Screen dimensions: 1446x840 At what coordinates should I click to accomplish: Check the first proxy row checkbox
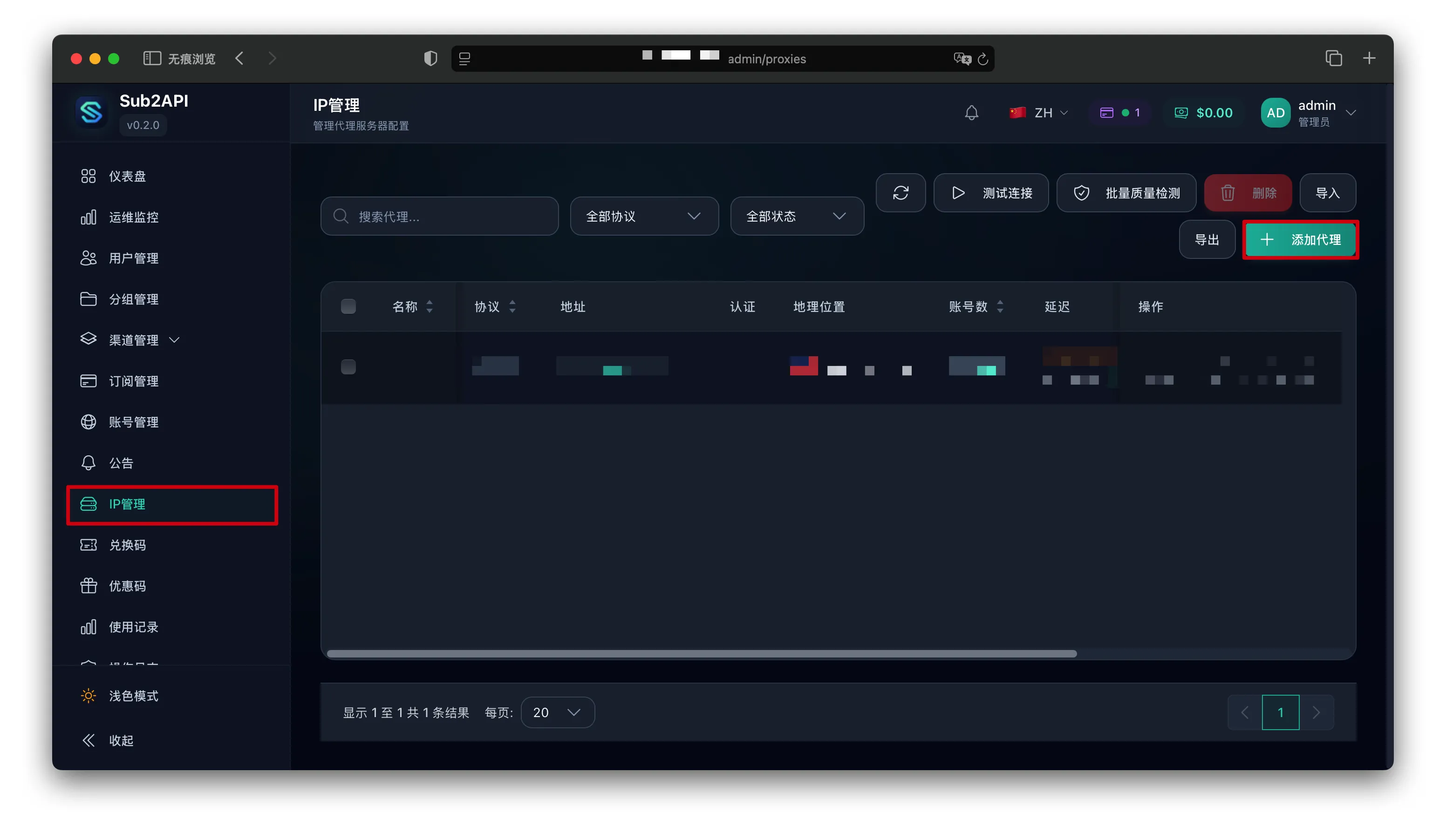click(348, 367)
